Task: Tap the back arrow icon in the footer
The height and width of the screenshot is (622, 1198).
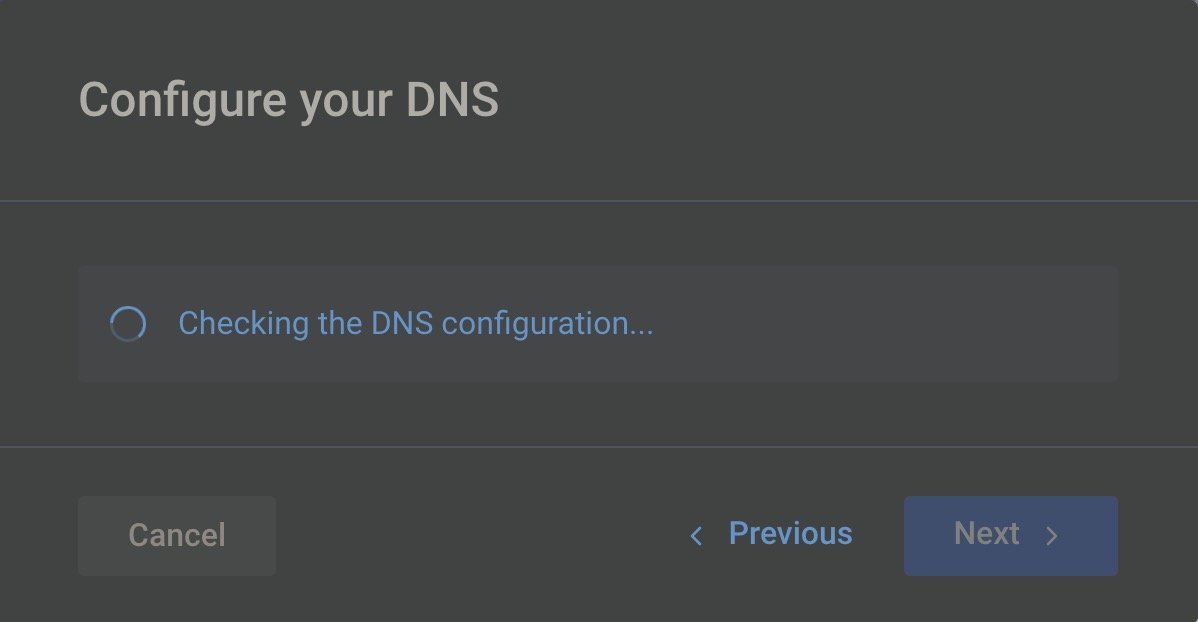Action: 696,536
